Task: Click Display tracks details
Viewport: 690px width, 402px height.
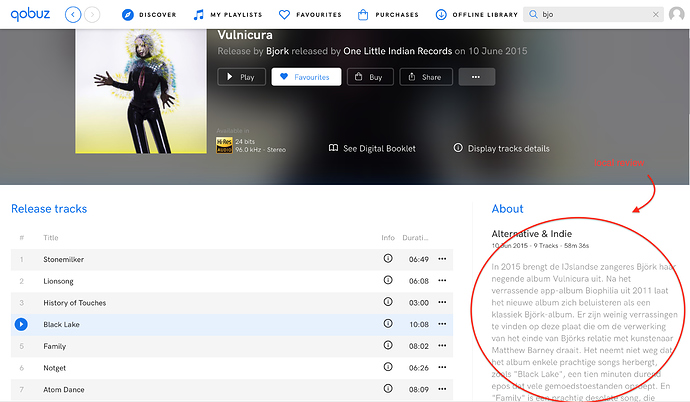Action: tap(502, 148)
